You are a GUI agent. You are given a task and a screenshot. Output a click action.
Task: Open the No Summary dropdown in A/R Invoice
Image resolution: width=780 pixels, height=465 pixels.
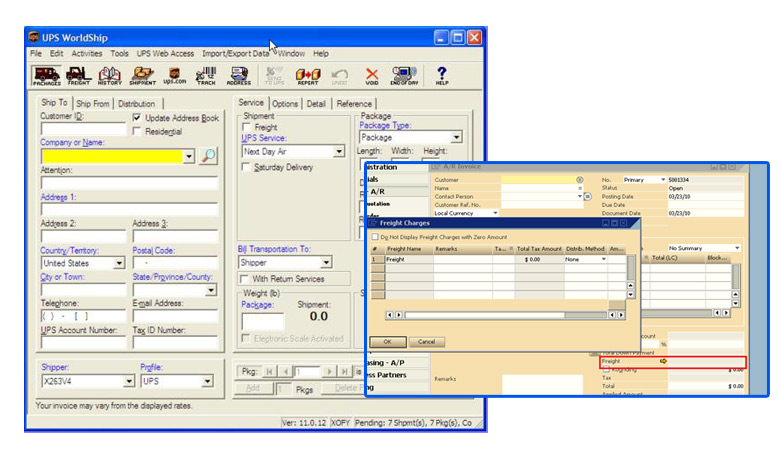click(737, 248)
